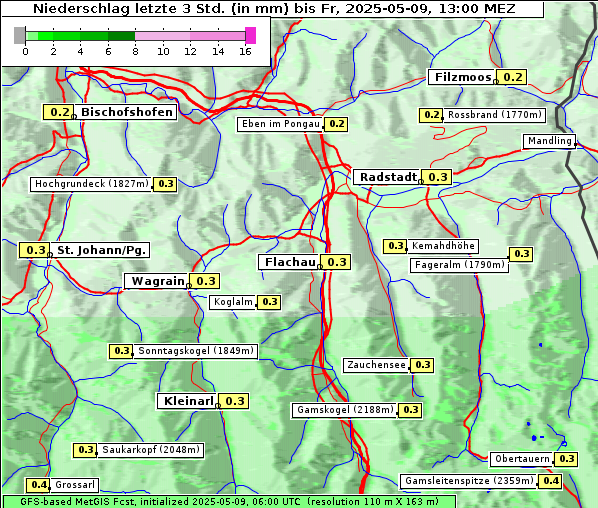Click the St. Johann/Pg. label
The width and height of the screenshot is (598, 508).
pos(101,250)
